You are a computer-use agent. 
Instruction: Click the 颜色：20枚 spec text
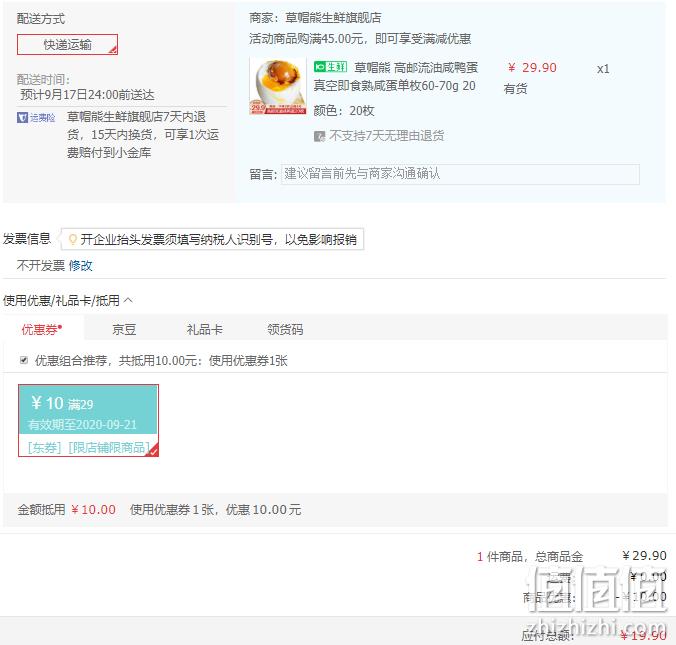pyautogui.click(x=344, y=111)
